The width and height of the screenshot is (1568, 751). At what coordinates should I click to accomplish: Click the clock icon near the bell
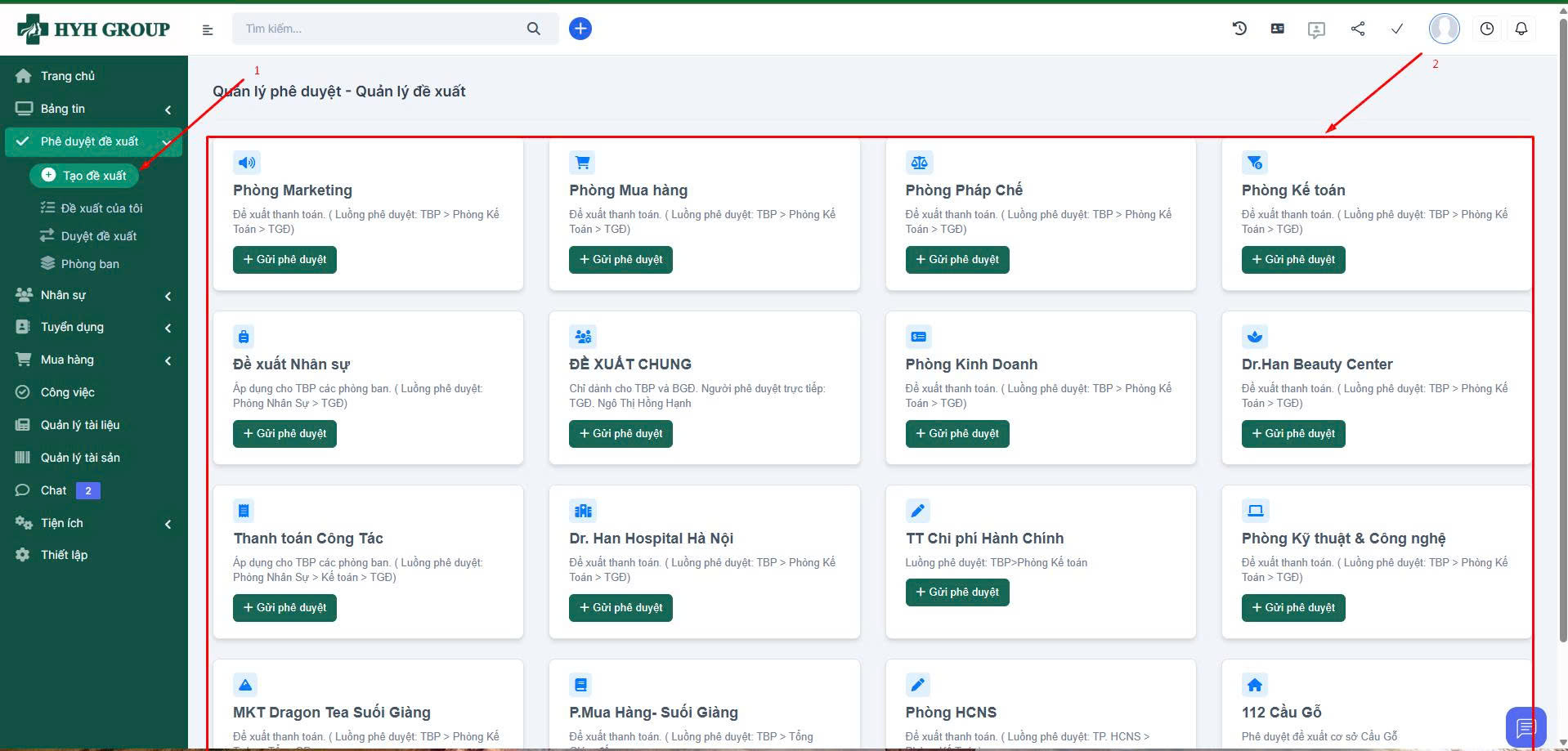pyautogui.click(x=1486, y=29)
